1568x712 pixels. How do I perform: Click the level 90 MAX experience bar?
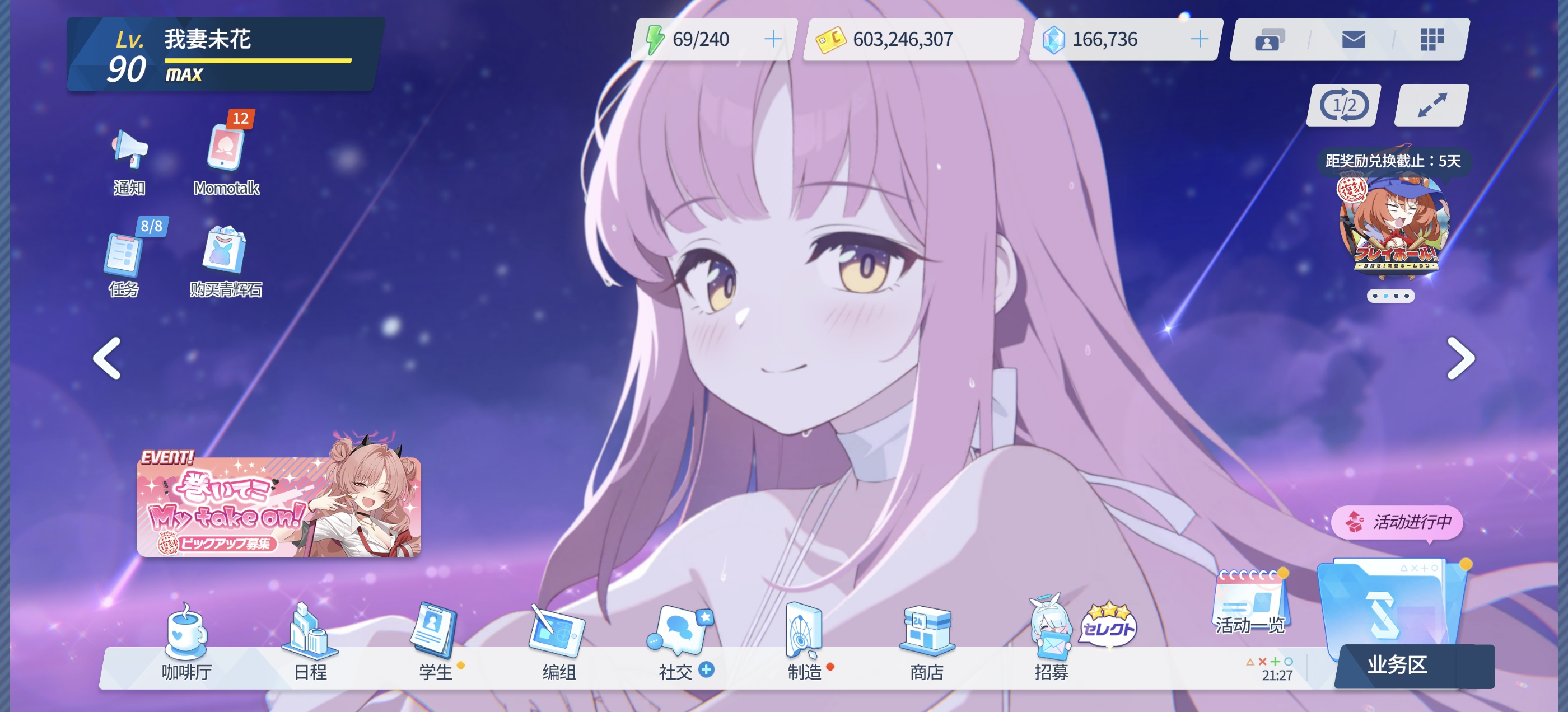tap(258, 61)
